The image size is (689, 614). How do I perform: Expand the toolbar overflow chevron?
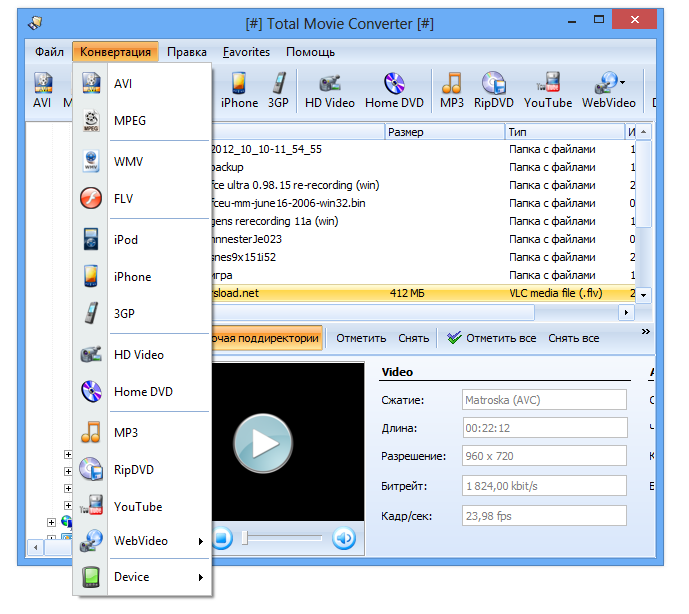[x=645, y=331]
